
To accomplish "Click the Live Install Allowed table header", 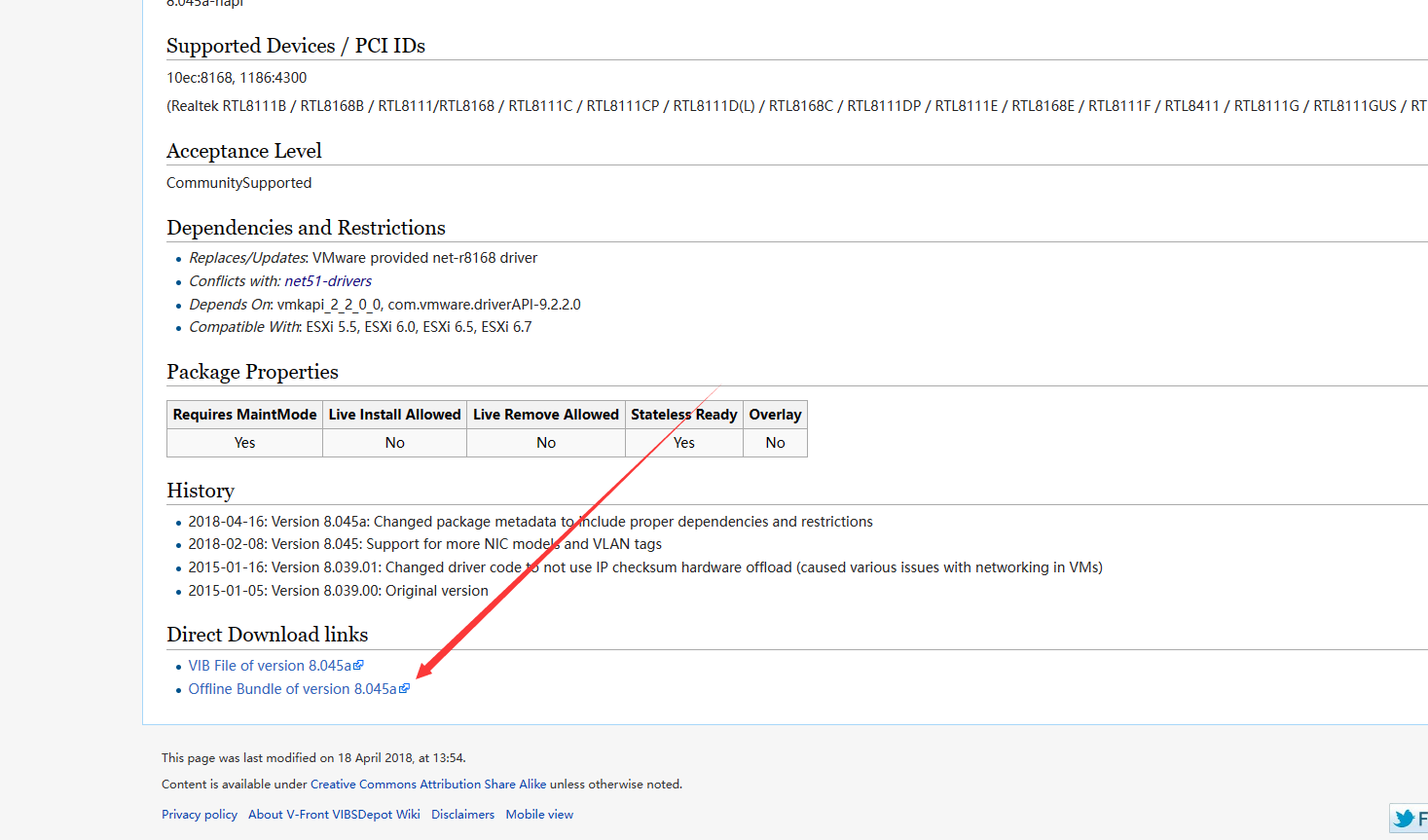I will click(x=395, y=415).
